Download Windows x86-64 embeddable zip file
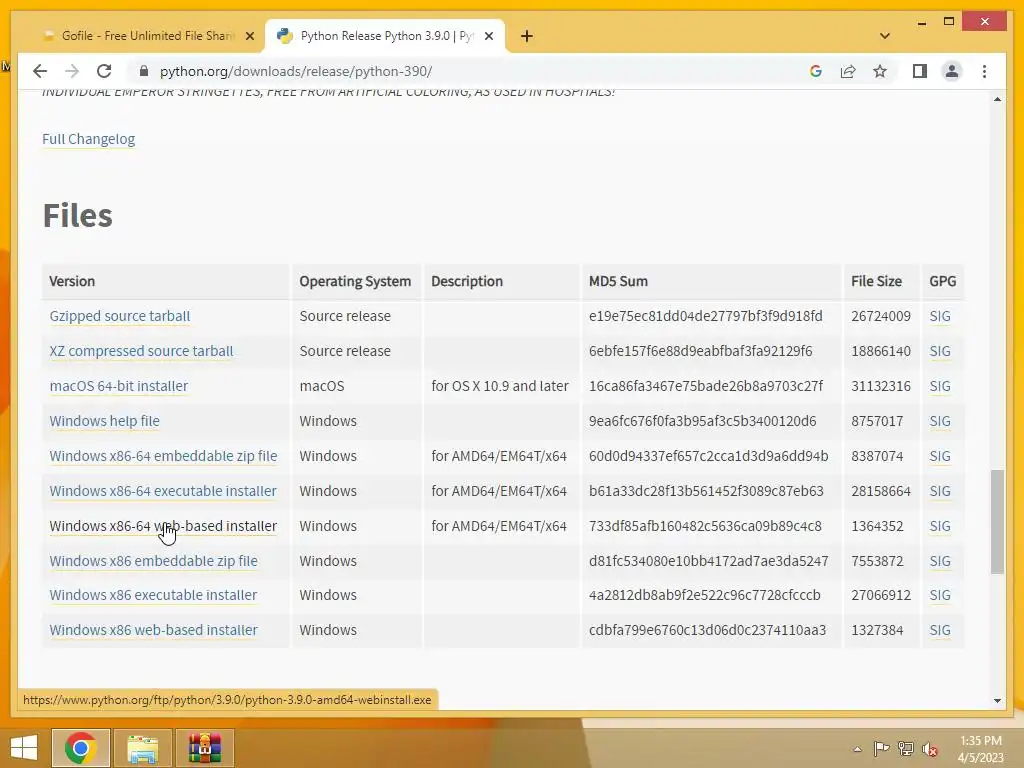Viewport: 1024px width, 768px height. [163, 456]
